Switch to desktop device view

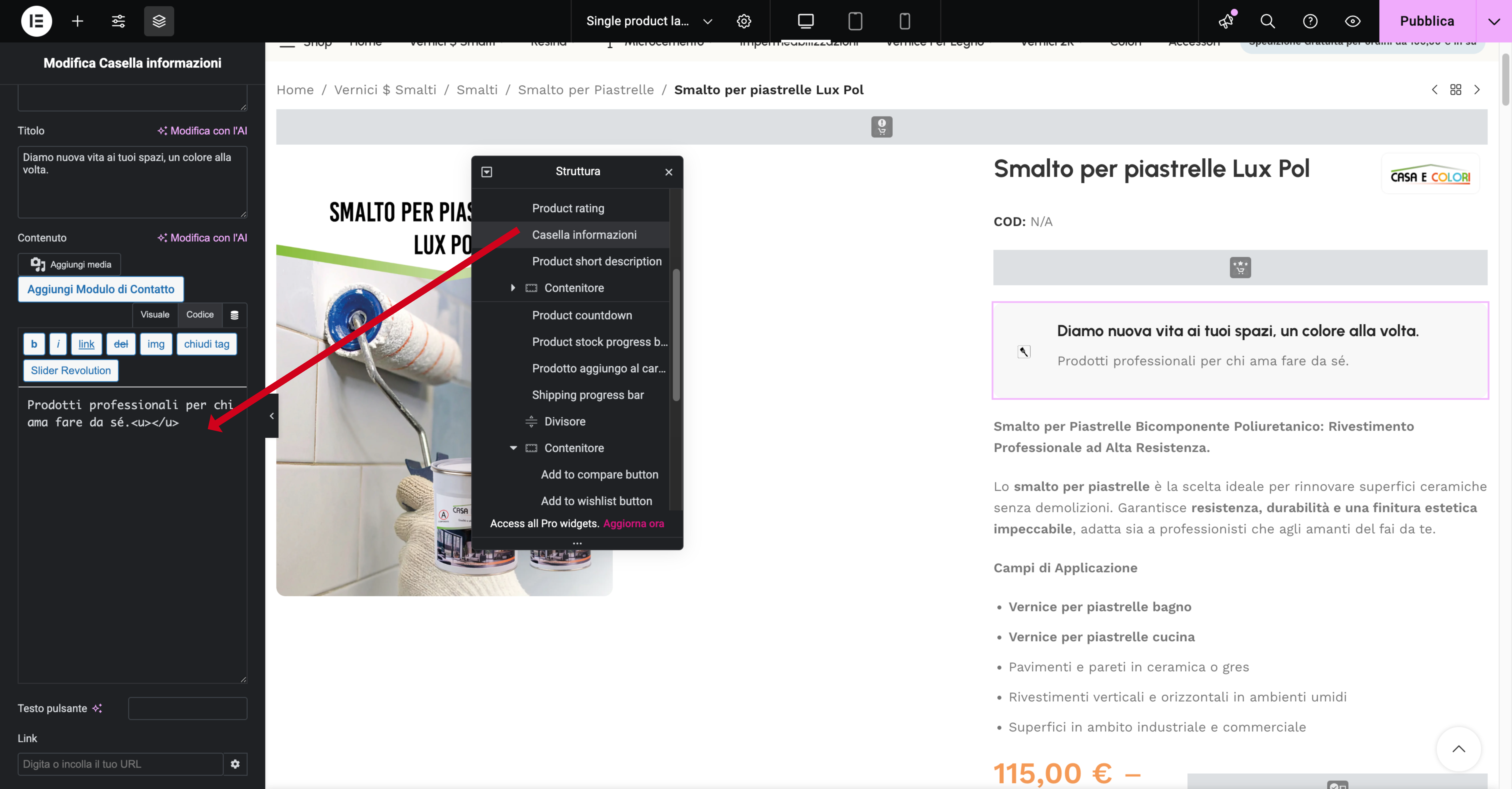pos(806,21)
